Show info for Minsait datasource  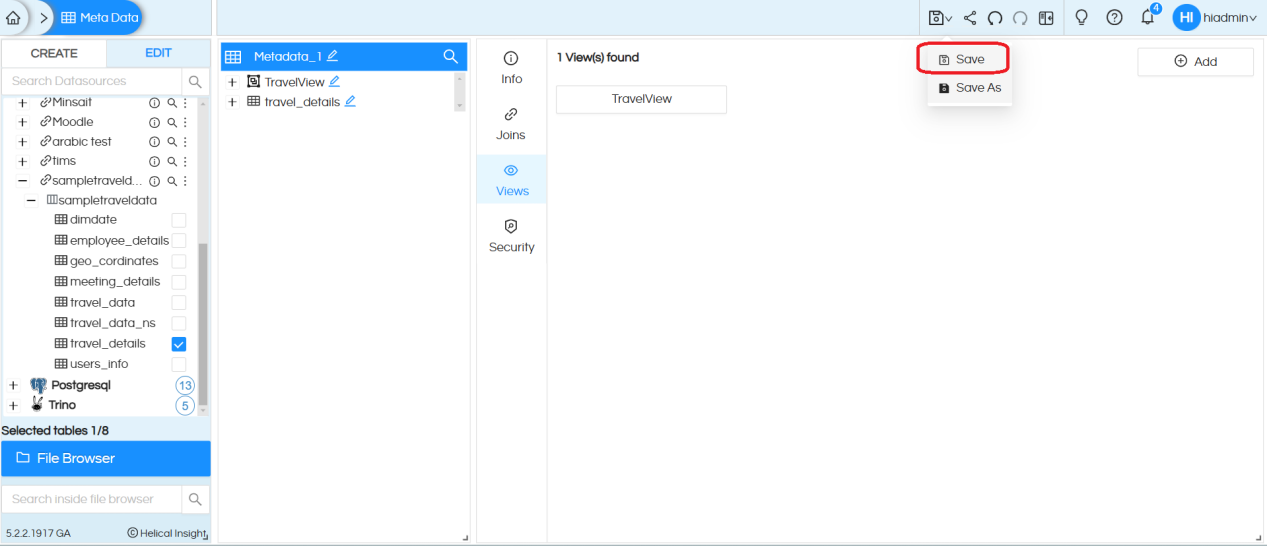point(155,102)
